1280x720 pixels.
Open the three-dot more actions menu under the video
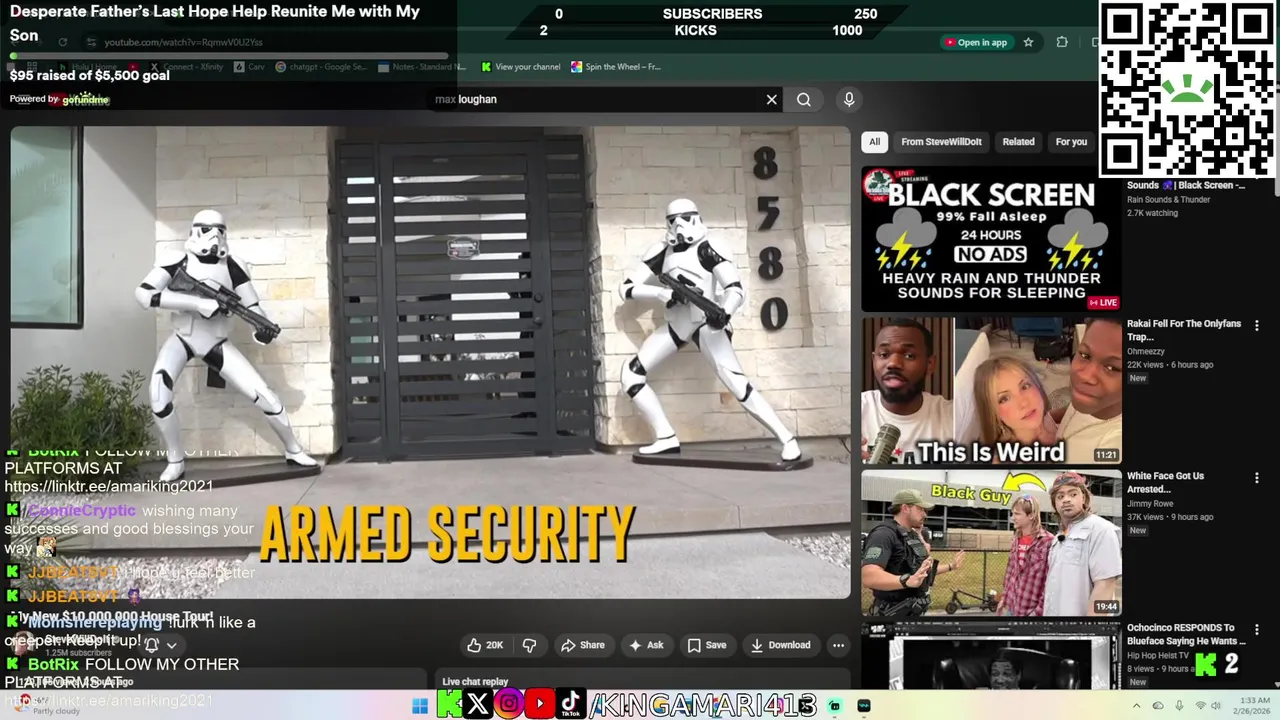[x=838, y=645]
